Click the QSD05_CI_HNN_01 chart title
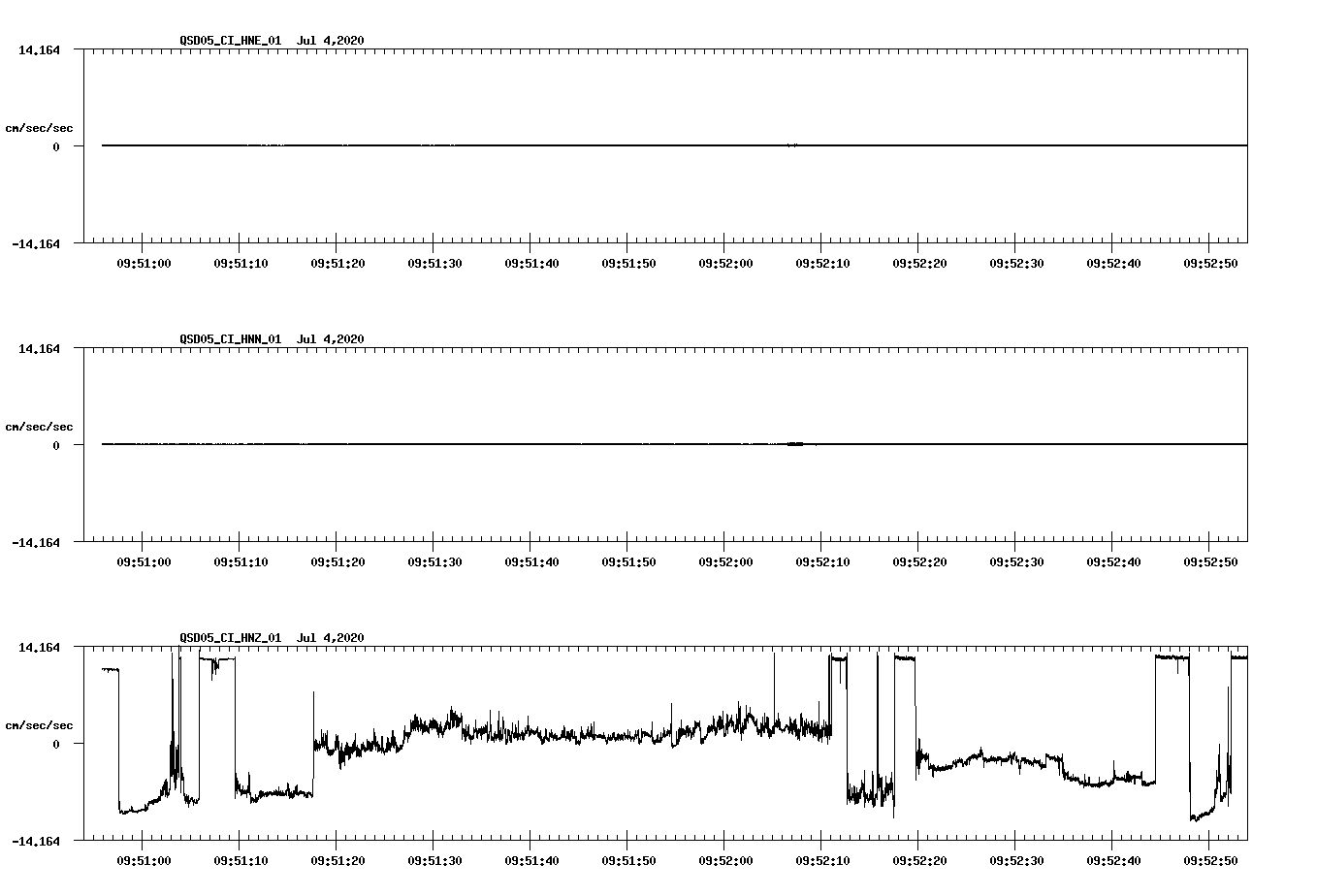Screen dimensions: 1317x896 (272, 338)
